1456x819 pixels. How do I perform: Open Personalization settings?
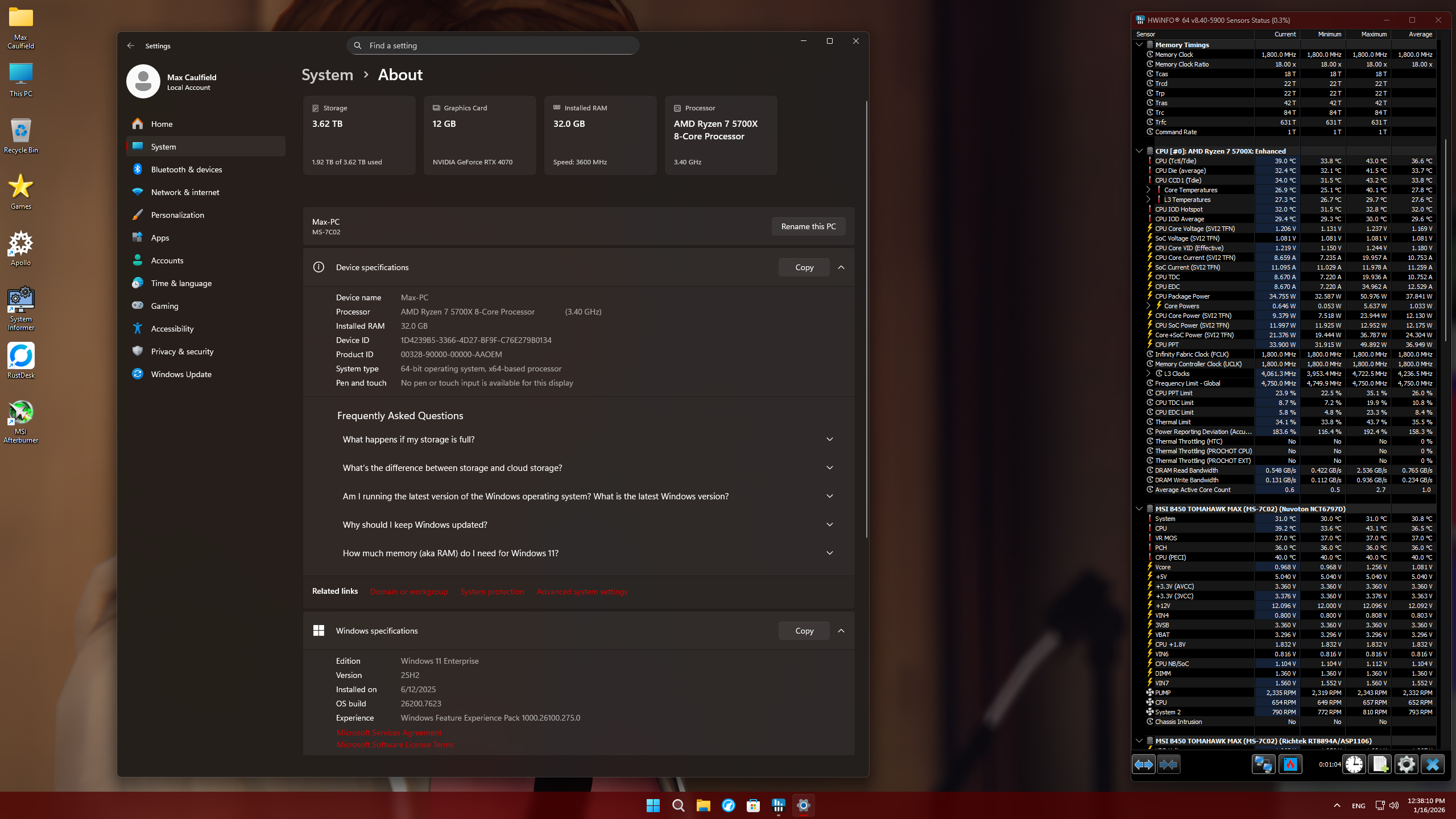(206, 215)
